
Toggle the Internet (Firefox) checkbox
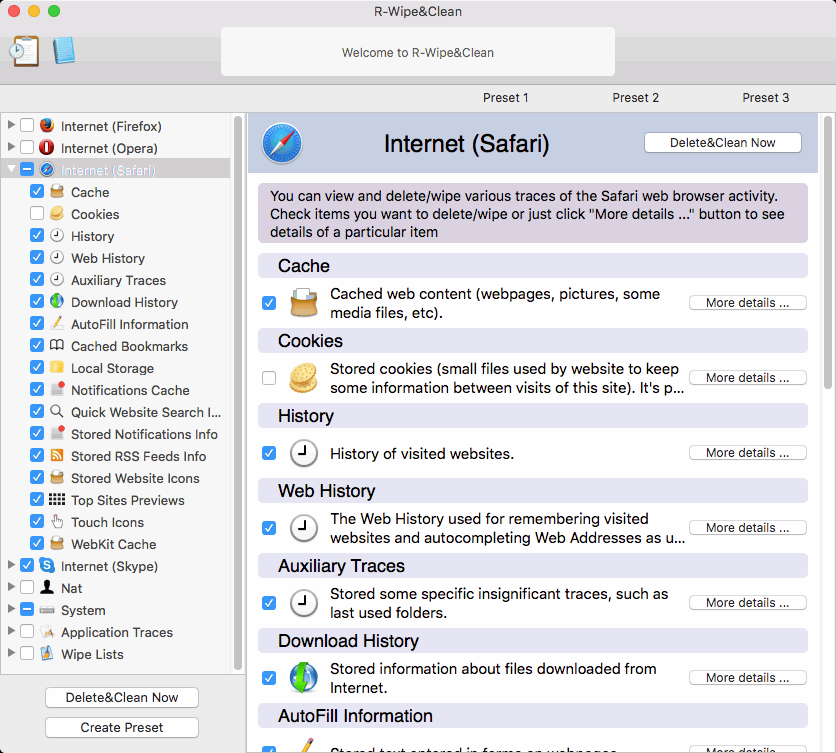pos(27,126)
